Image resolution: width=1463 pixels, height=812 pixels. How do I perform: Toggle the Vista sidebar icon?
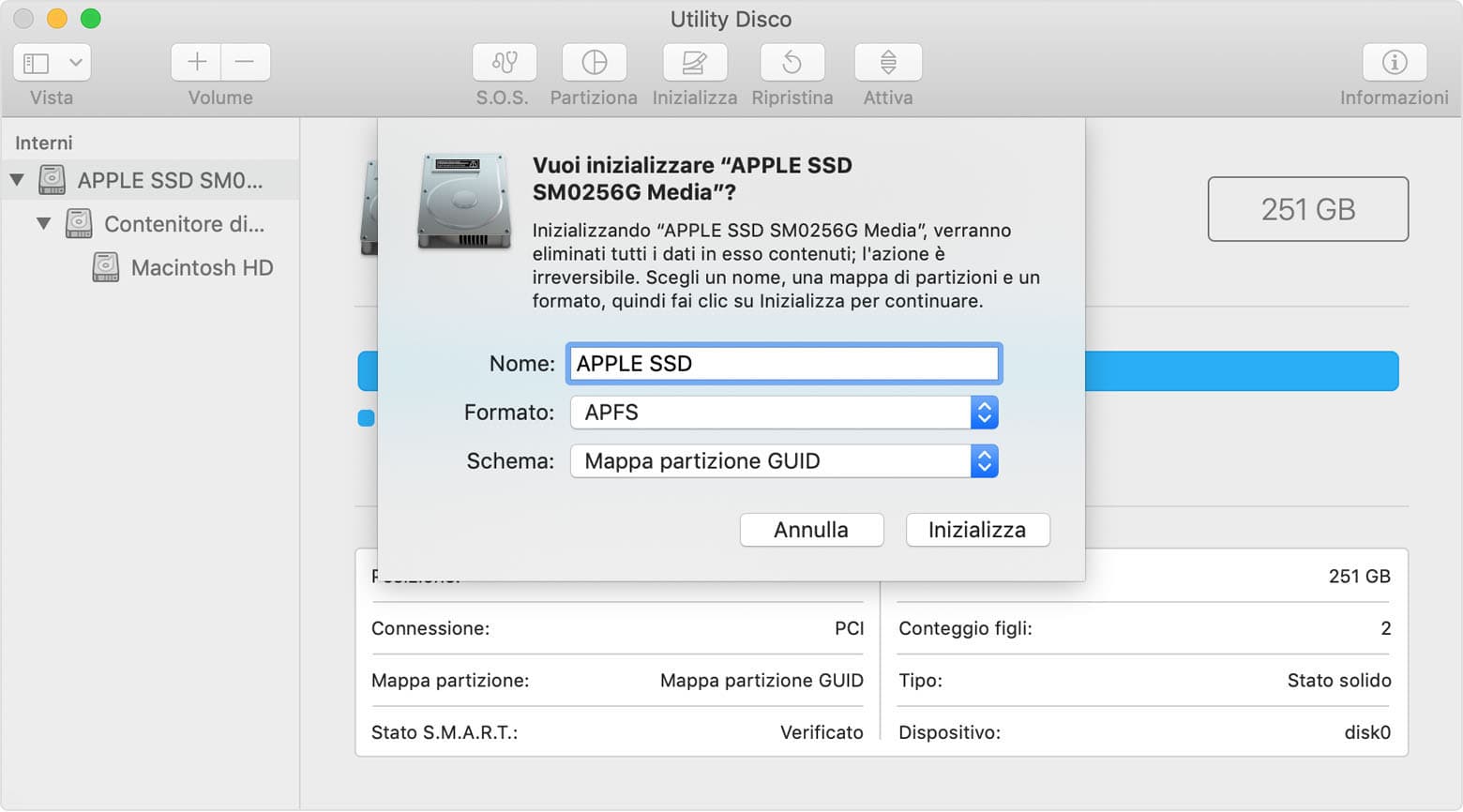(x=36, y=63)
